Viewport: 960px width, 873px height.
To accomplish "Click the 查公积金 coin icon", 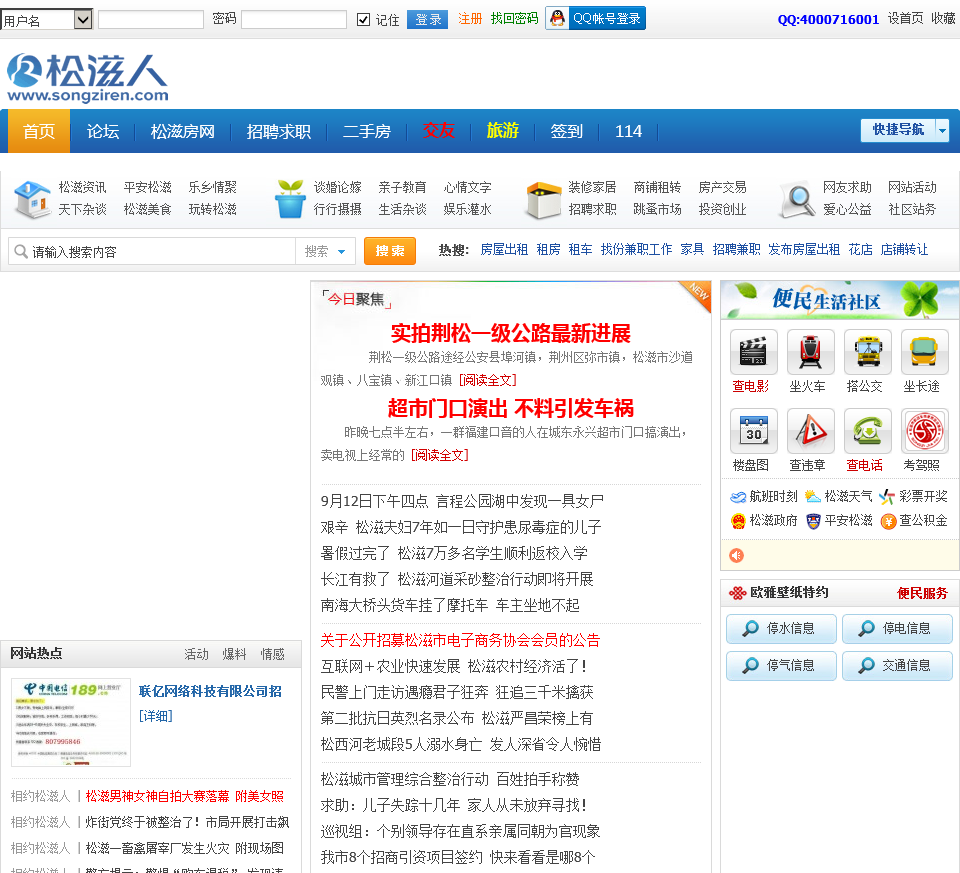I will click(888, 521).
